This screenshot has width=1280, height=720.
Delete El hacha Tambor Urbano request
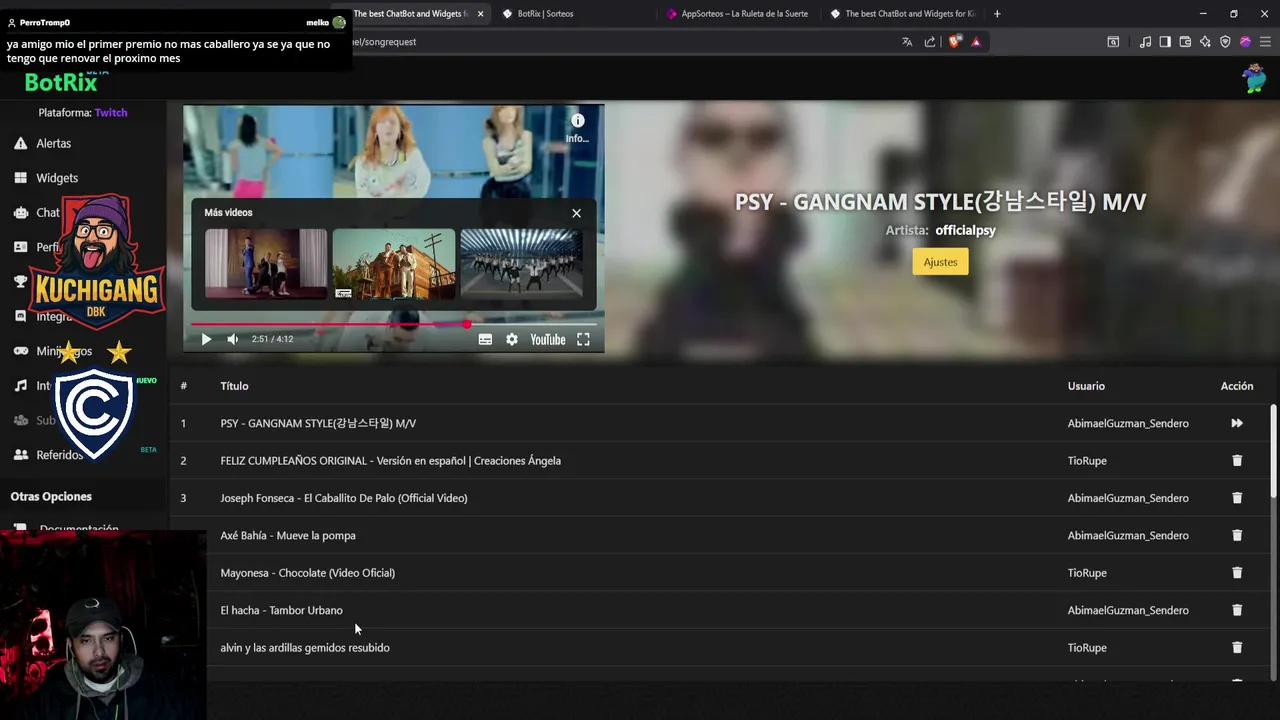pyautogui.click(x=1237, y=610)
